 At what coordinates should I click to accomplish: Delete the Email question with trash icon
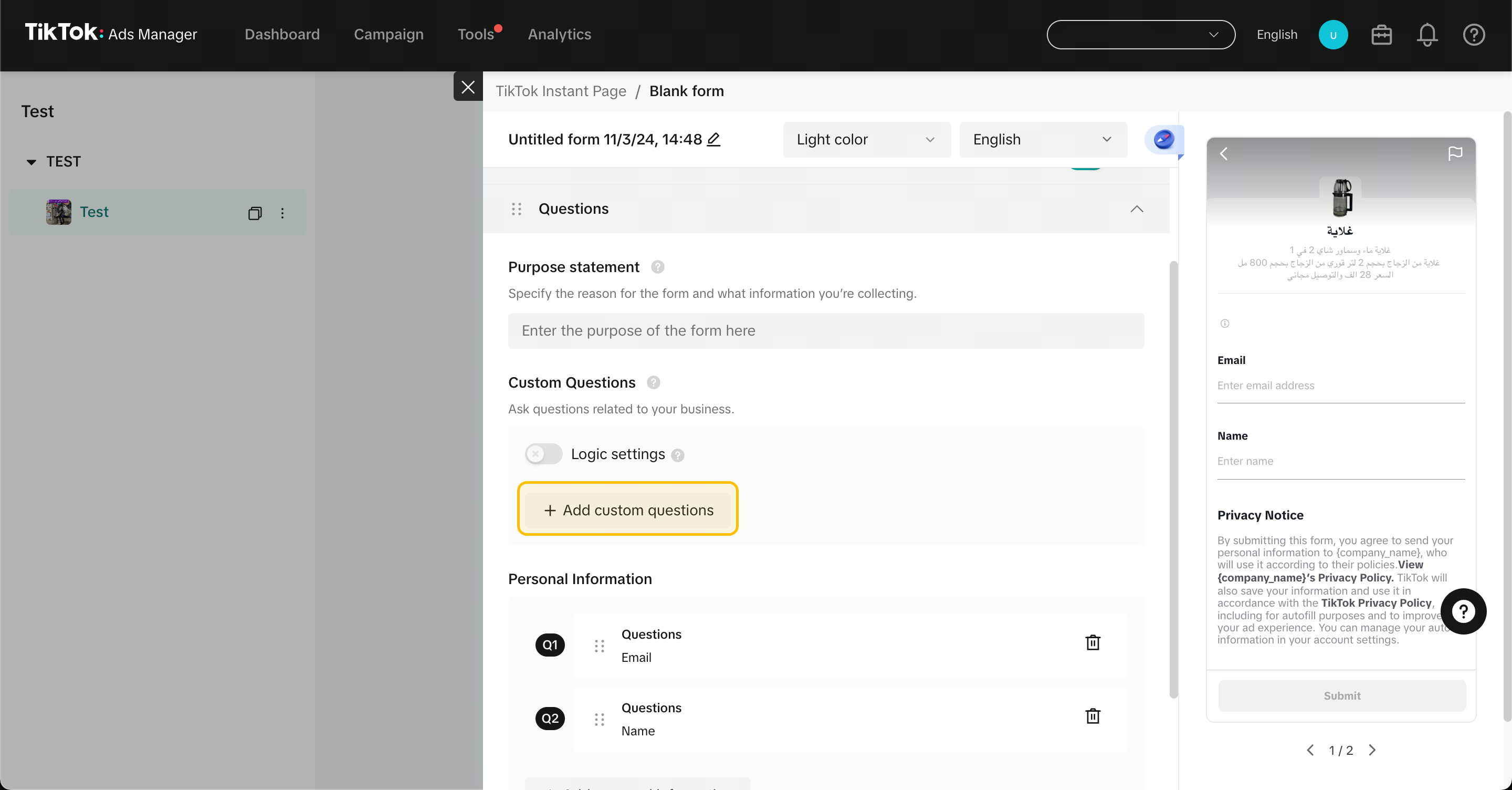coord(1093,642)
